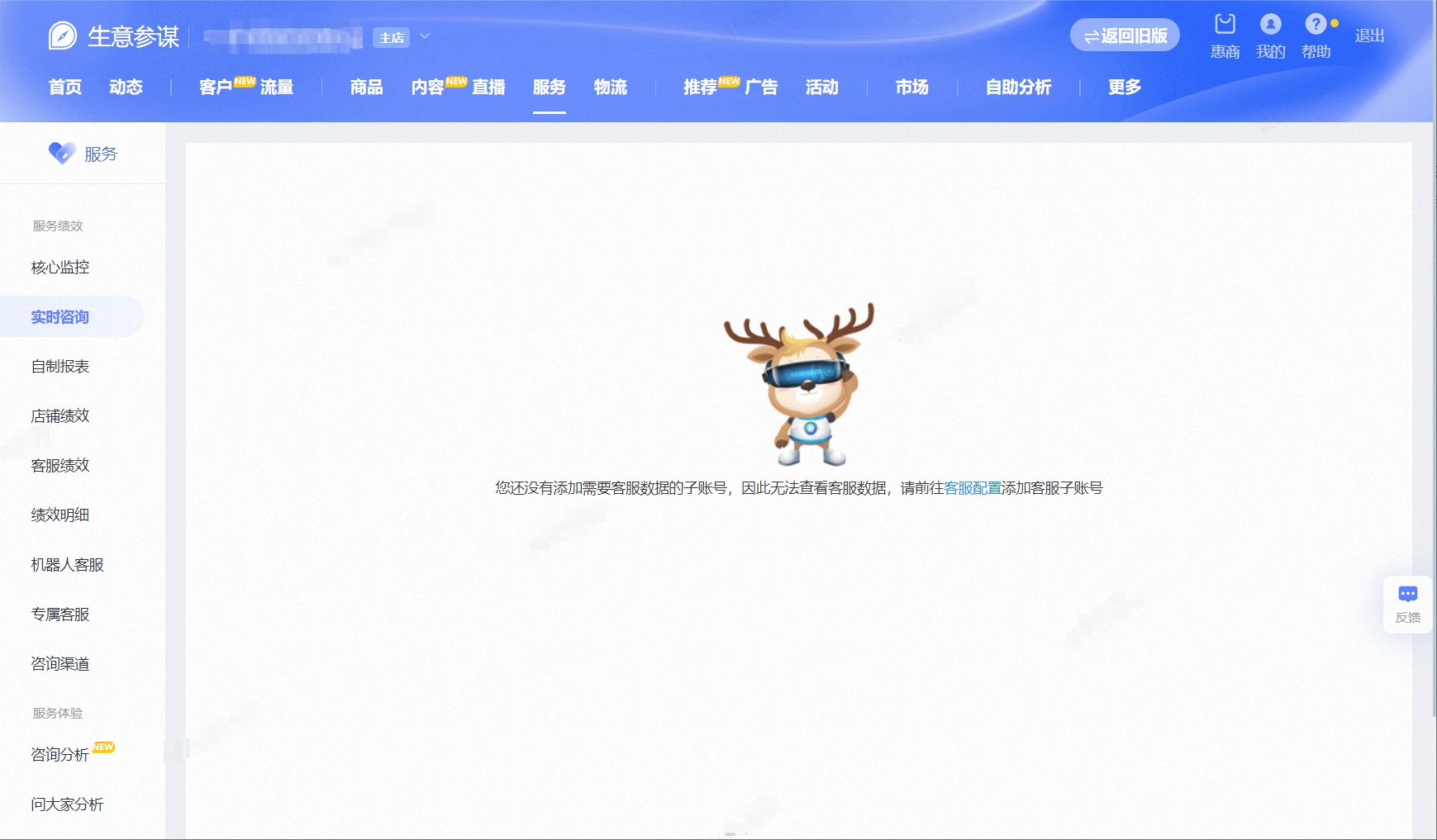This screenshot has height=840, width=1437.
Task: Open the 内容 navigation item
Action: coord(427,88)
